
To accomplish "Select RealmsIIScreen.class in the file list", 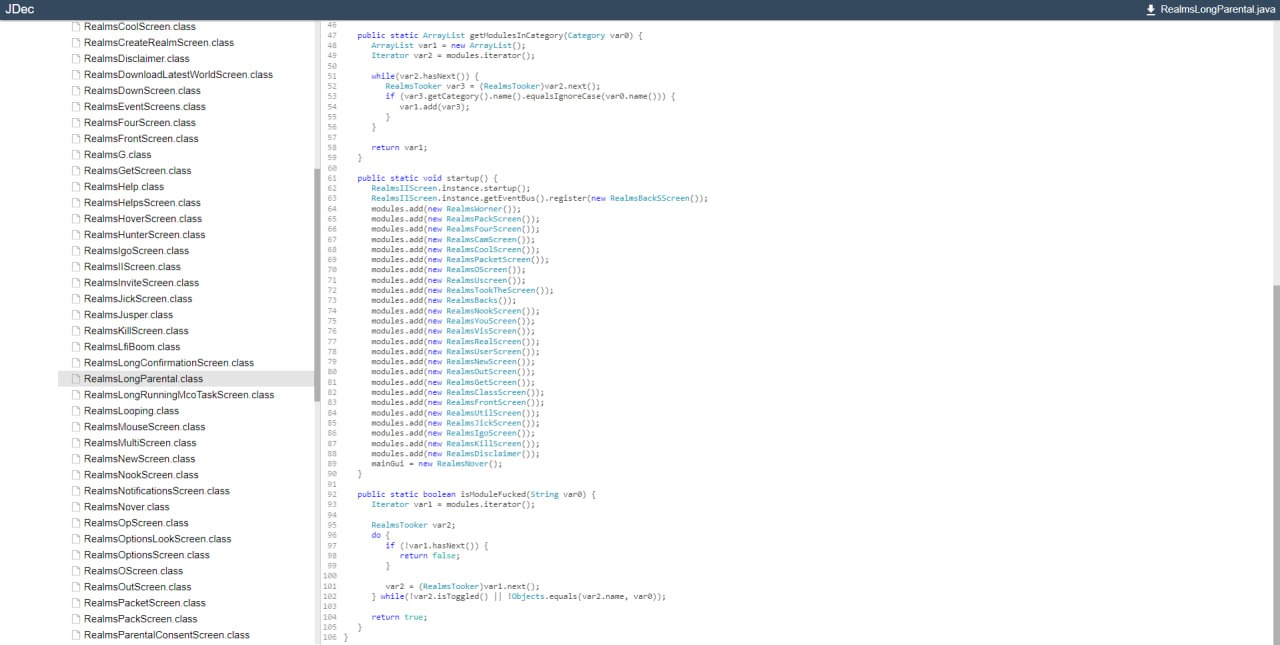I will click(132, 267).
